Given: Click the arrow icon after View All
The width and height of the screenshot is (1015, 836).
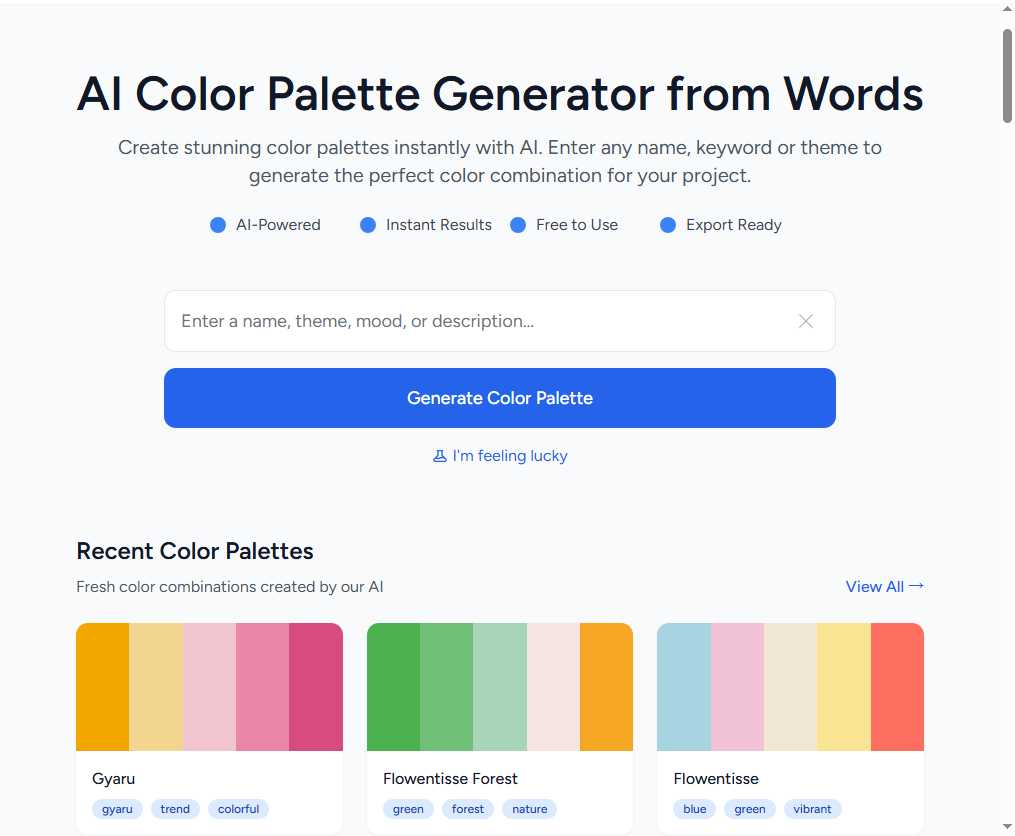Looking at the screenshot, I should tap(916, 586).
